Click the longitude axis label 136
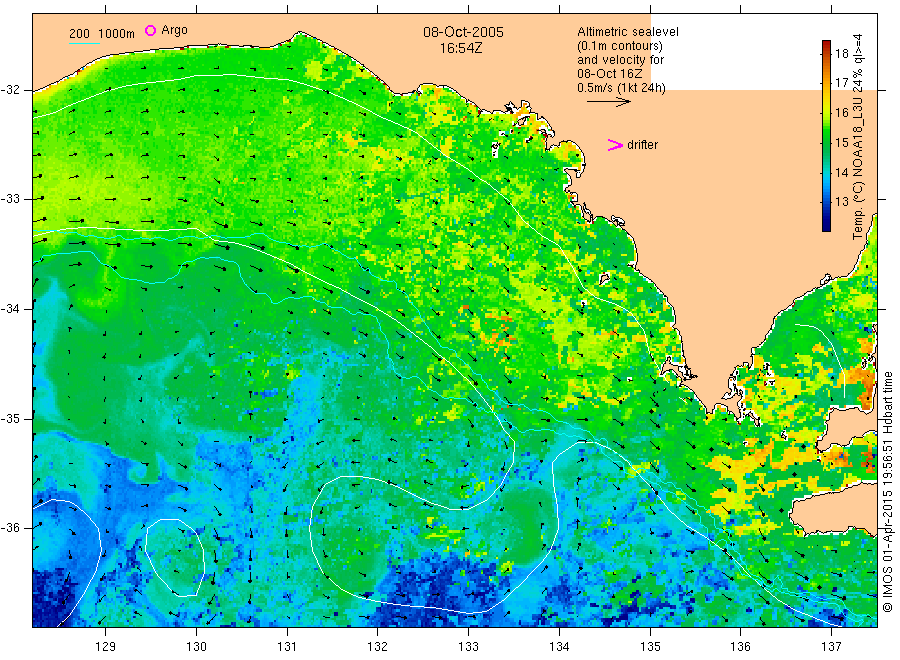 click(740, 647)
